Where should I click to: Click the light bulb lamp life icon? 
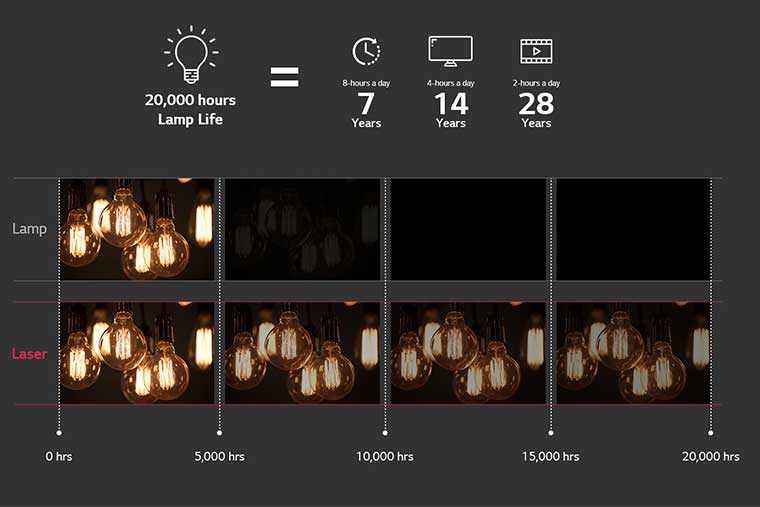[191, 54]
